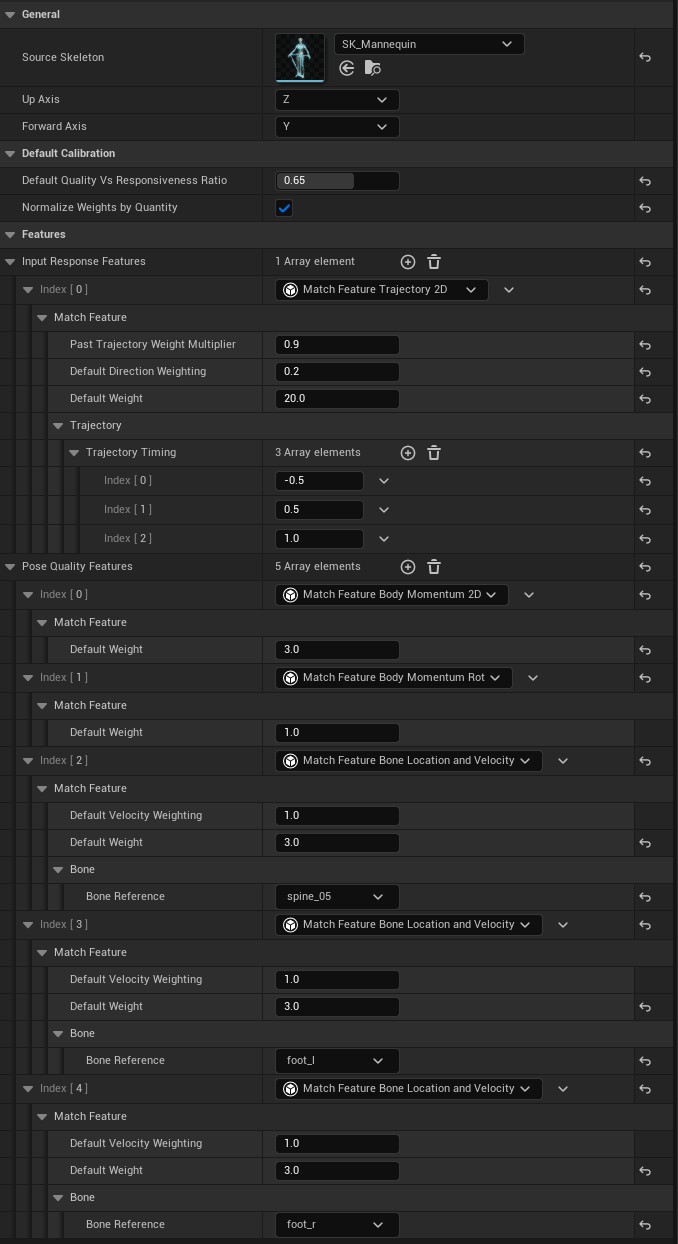Adjust Default Quality Vs Responsiveness Ratio slider
The width and height of the screenshot is (678, 1244).
point(337,181)
